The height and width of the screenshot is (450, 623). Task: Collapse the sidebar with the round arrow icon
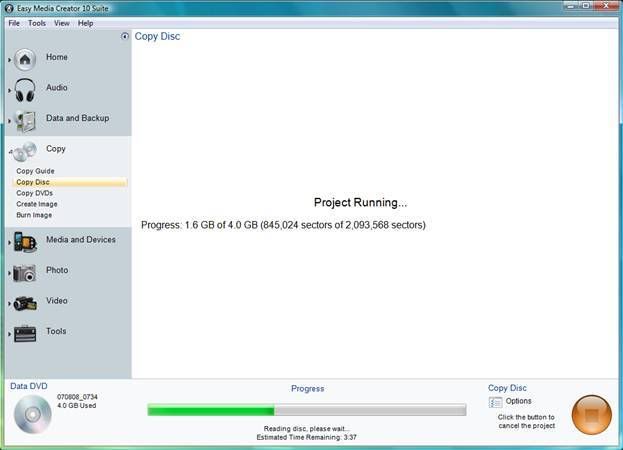125,36
